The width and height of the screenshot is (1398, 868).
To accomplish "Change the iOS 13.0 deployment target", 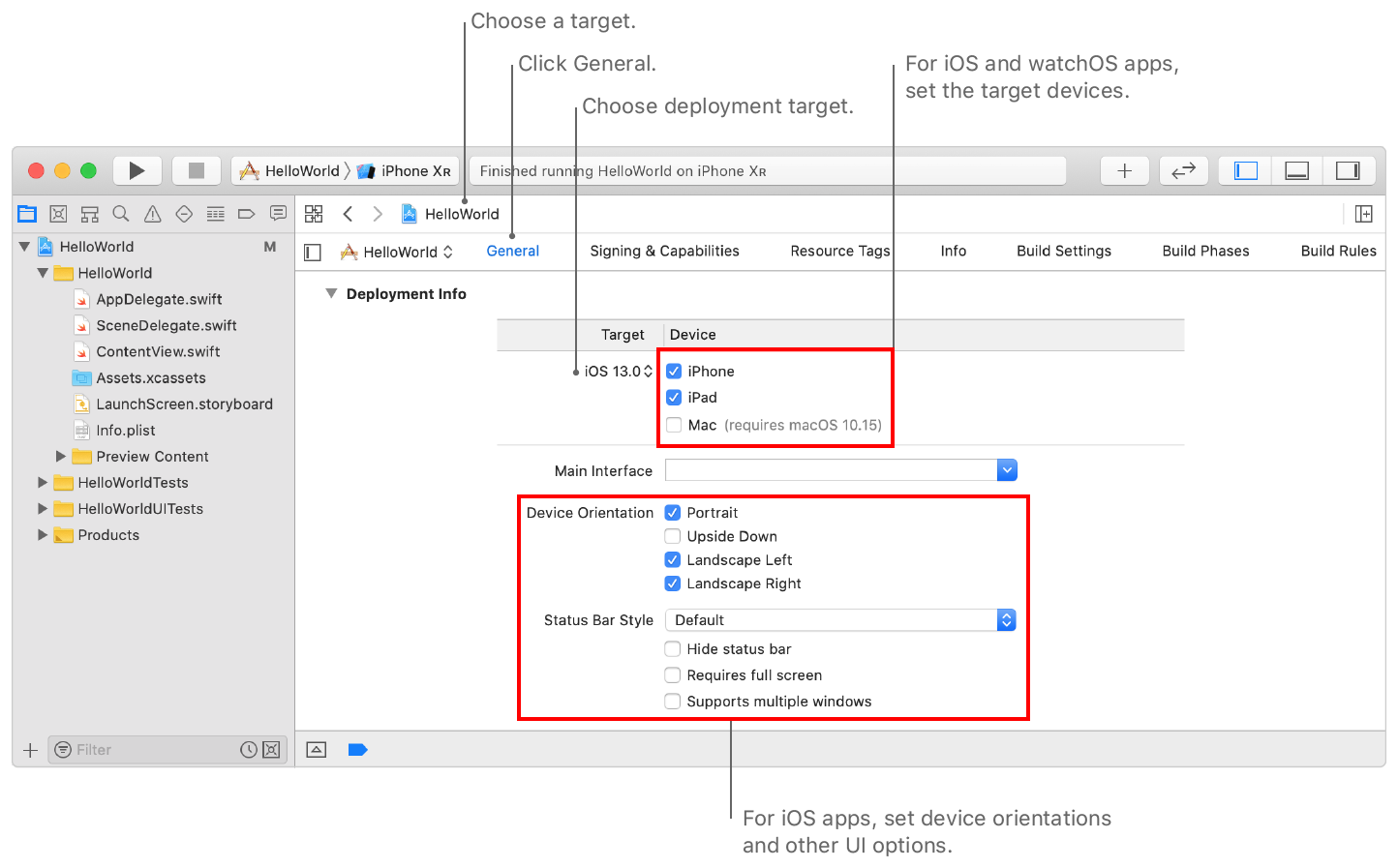I will coord(619,372).
